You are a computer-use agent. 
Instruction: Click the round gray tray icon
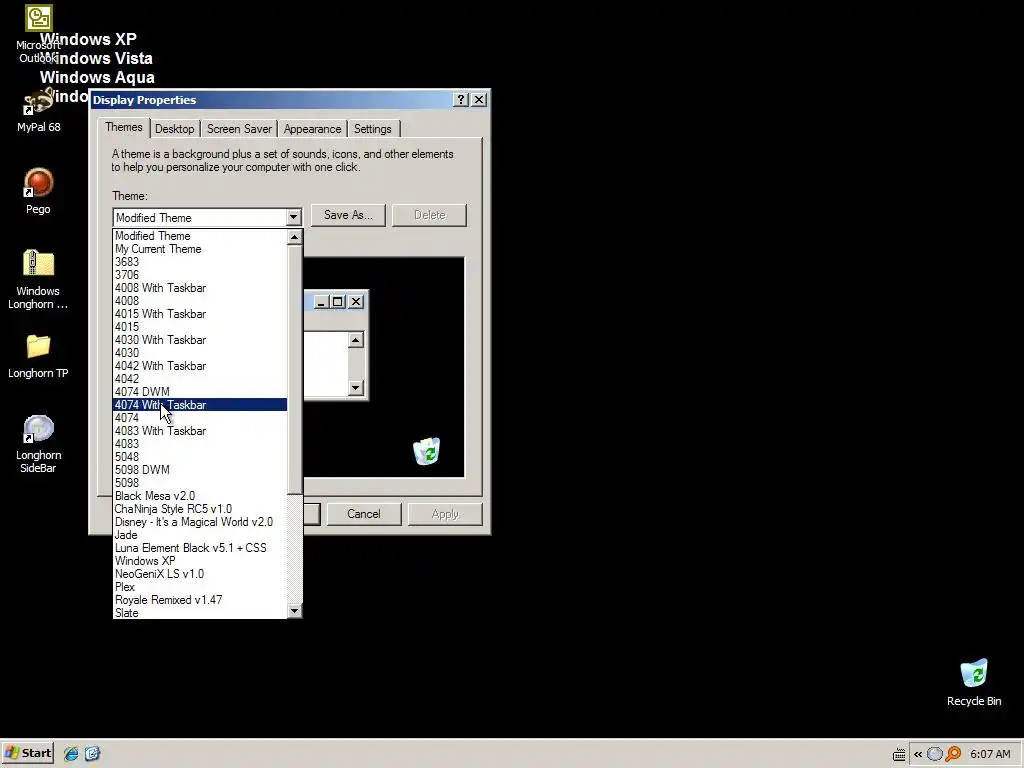pos(935,754)
